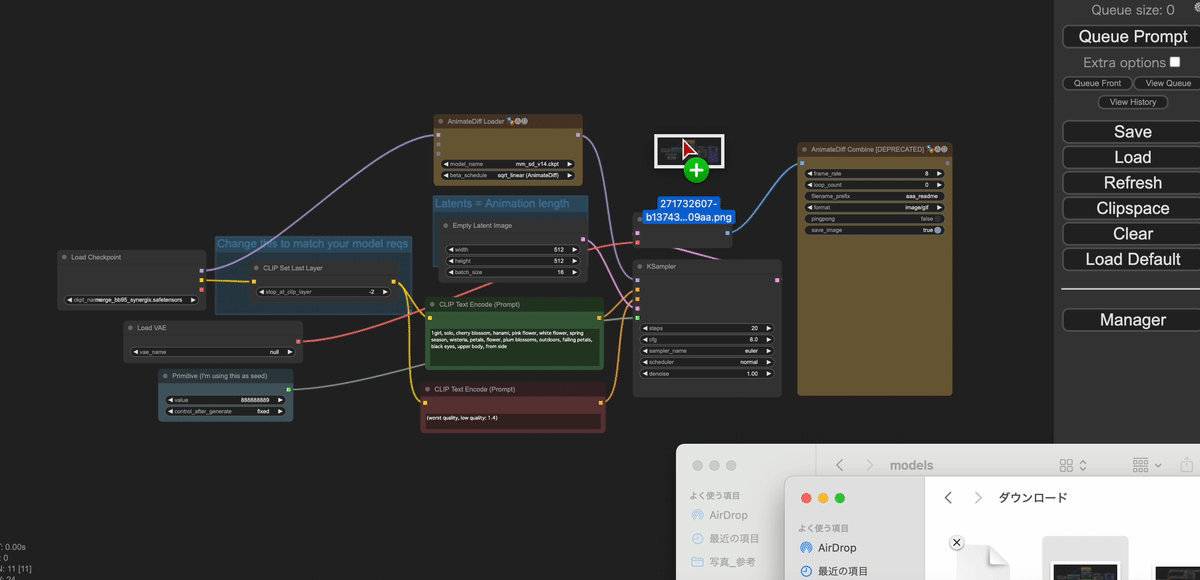Collapse the KSampler node using its title dot
This screenshot has width=1200, height=580.
(x=640, y=267)
